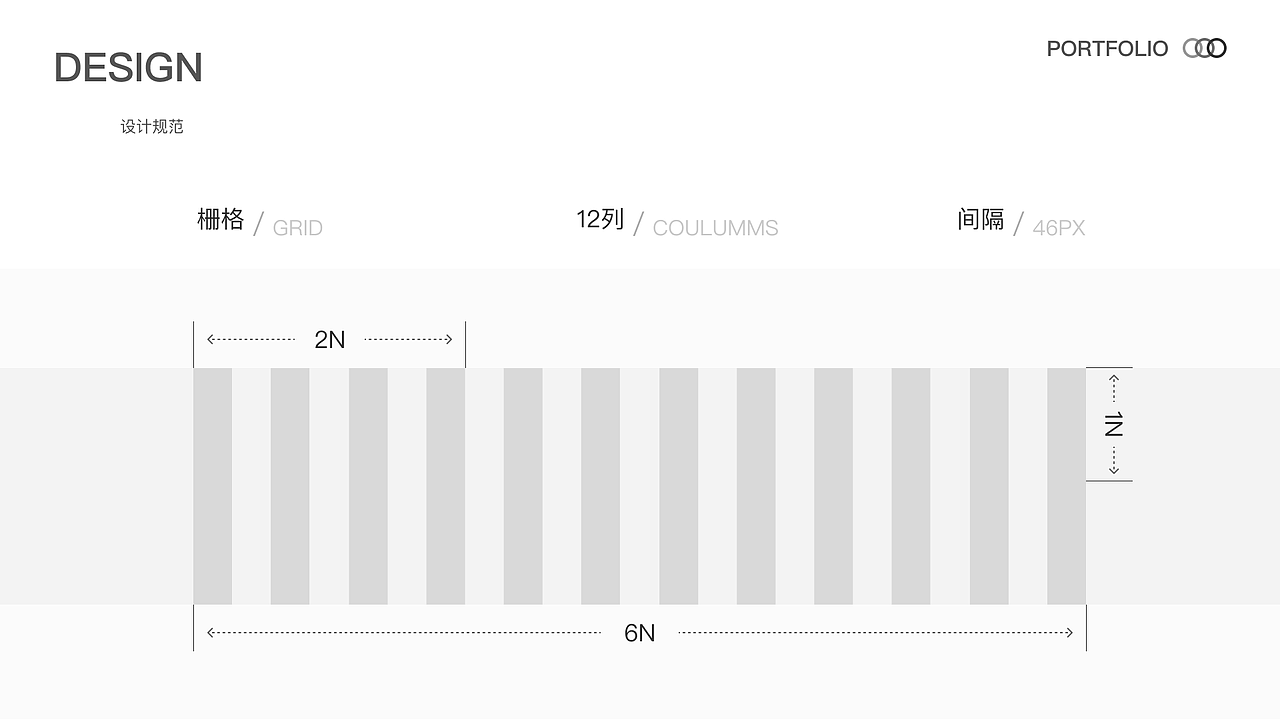Select the 设计规范 subtitle
Viewport: 1280px width, 720px height.
coord(152,127)
